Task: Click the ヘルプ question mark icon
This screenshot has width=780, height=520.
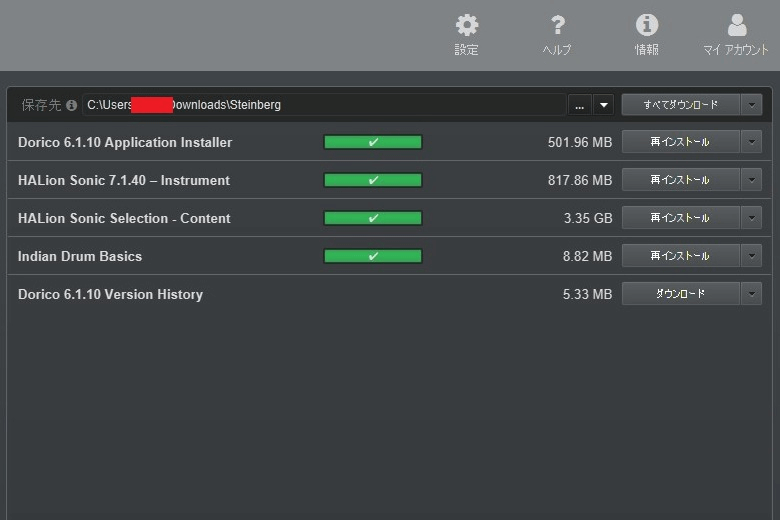Action: click(557, 27)
